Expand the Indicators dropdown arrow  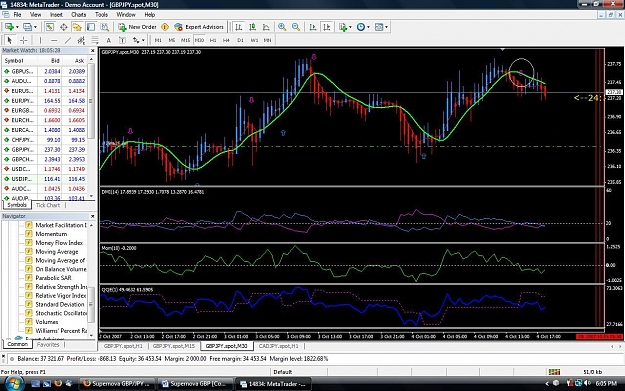coord(350,27)
